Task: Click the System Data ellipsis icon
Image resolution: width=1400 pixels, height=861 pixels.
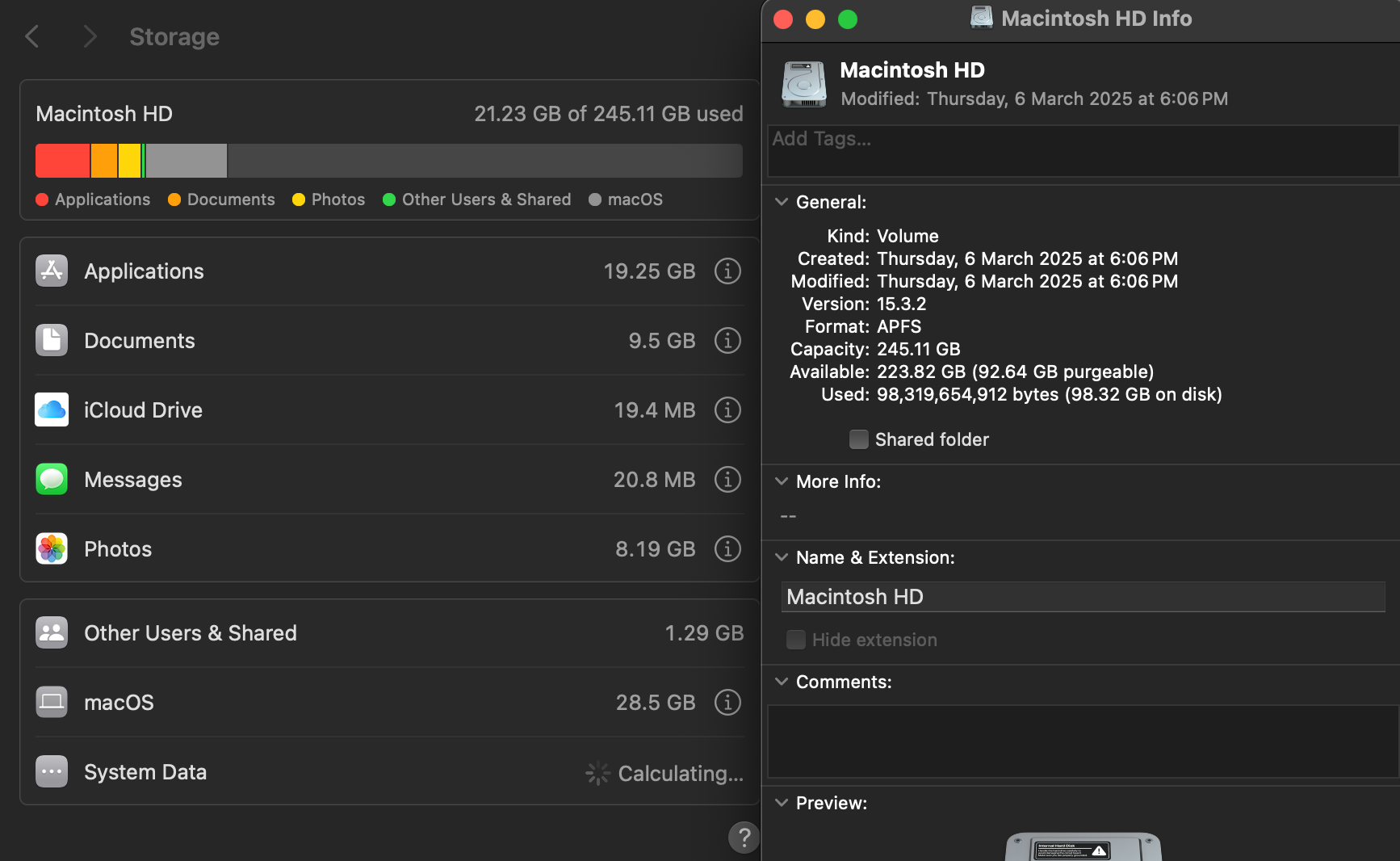Action: click(52, 772)
